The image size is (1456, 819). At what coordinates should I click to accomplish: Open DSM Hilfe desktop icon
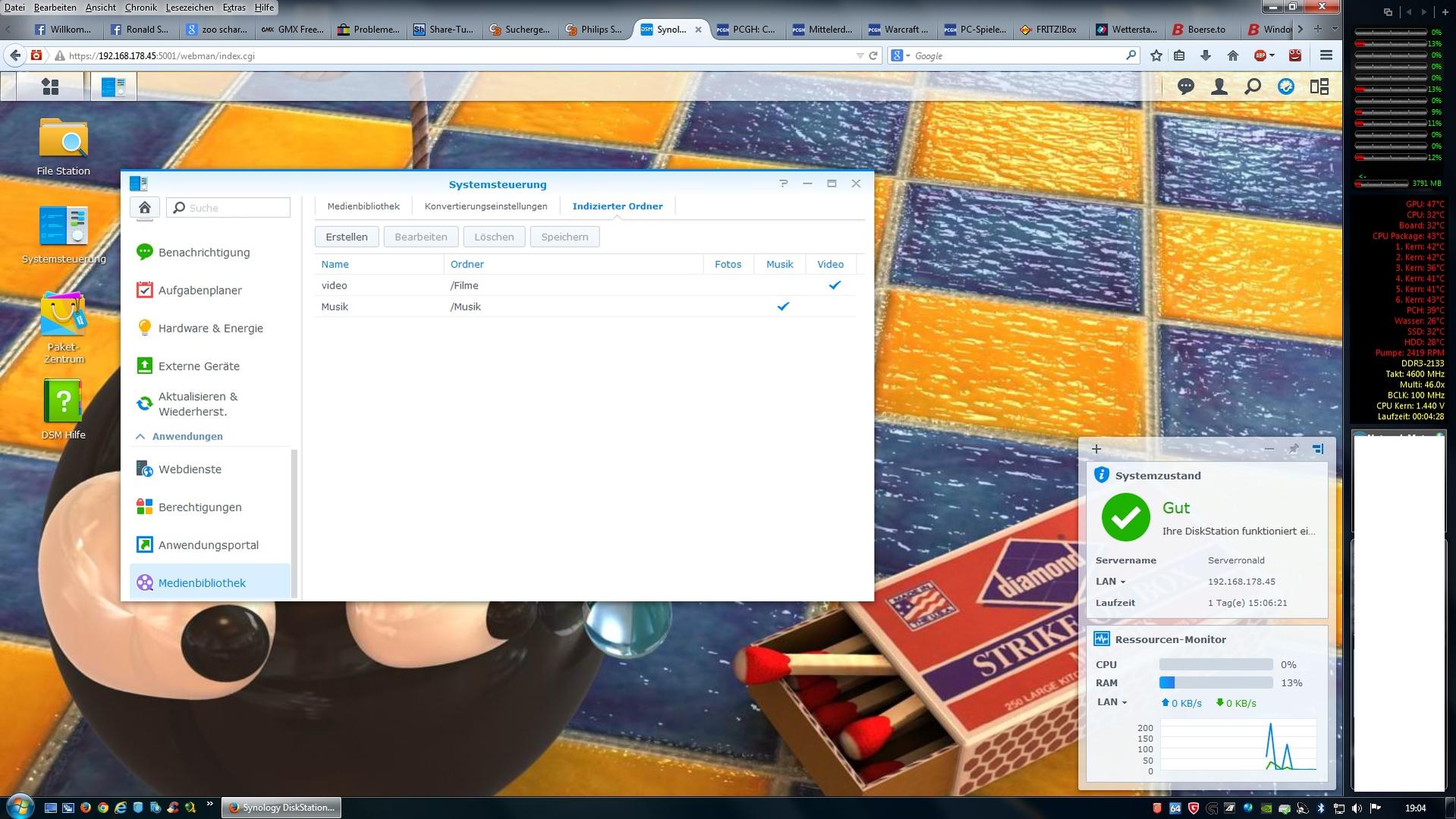coord(64,410)
